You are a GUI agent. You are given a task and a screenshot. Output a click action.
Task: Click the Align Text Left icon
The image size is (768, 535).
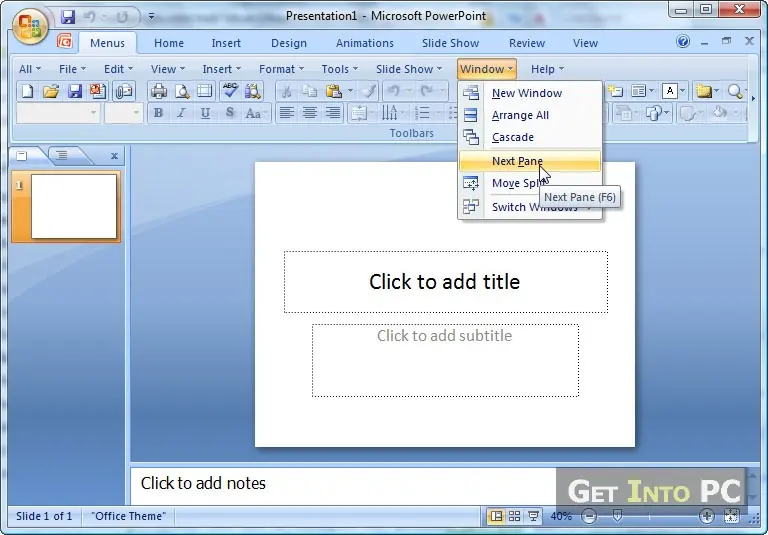click(x=287, y=113)
